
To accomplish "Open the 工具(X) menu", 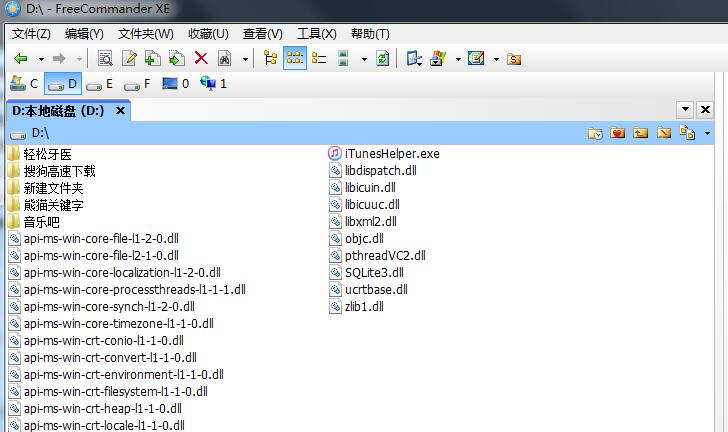I will point(317,34).
